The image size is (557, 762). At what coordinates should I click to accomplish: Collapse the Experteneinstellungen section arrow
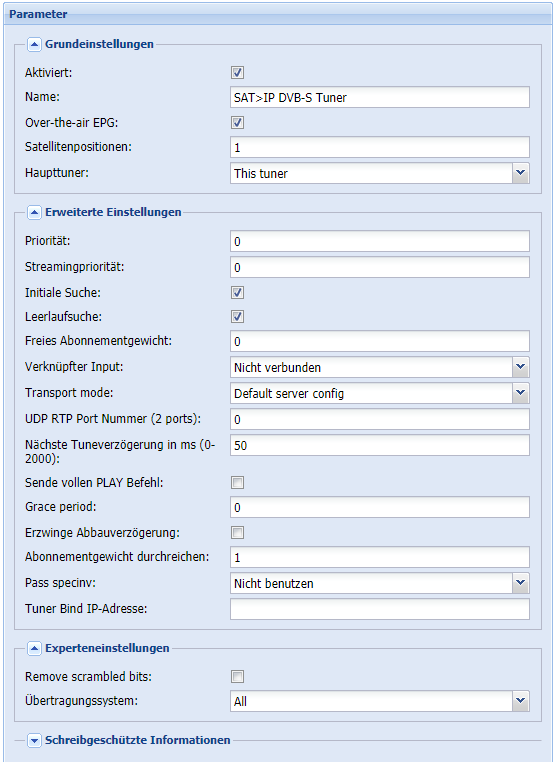pyautogui.click(x=34, y=648)
